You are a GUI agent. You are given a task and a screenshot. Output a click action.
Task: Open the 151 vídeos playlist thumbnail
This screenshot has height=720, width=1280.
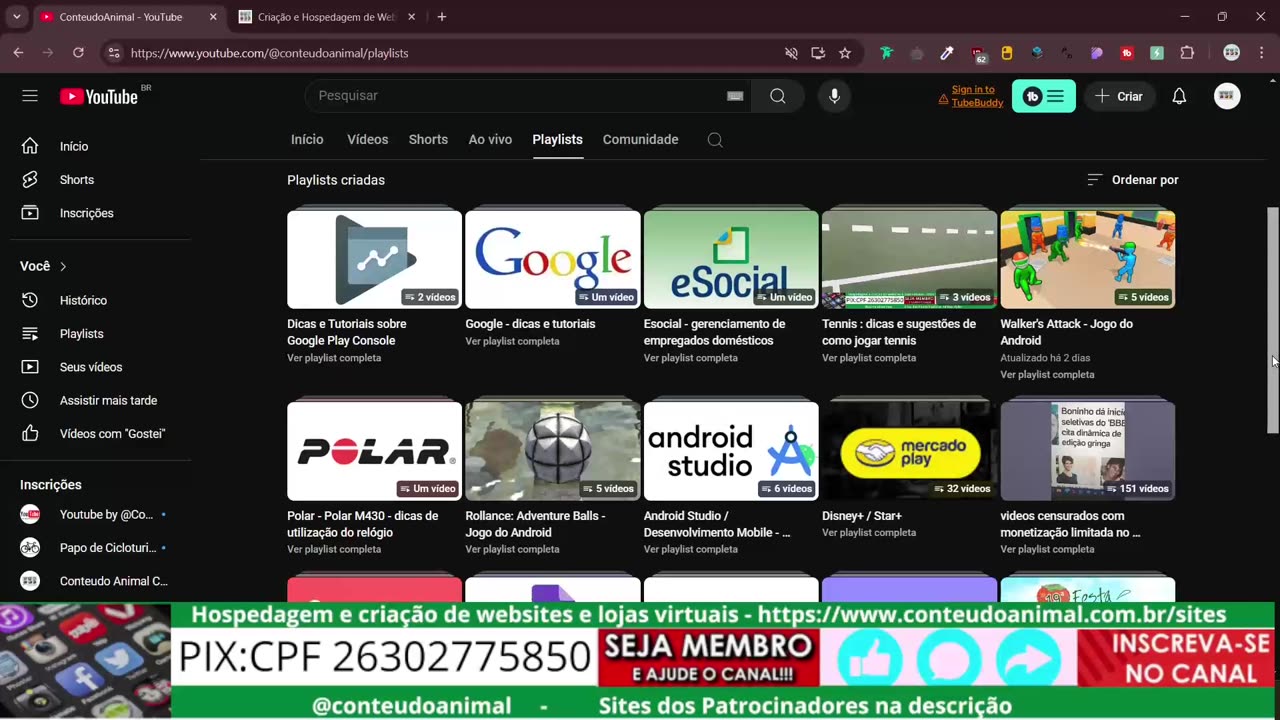[x=1088, y=451]
